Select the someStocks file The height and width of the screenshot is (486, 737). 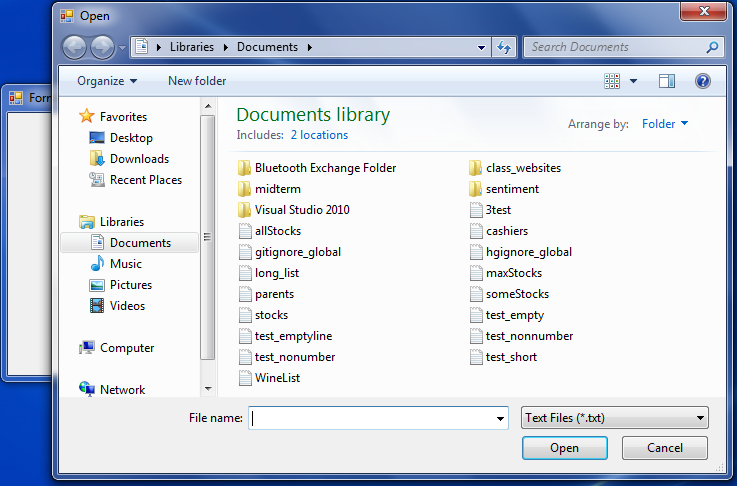click(x=509, y=294)
